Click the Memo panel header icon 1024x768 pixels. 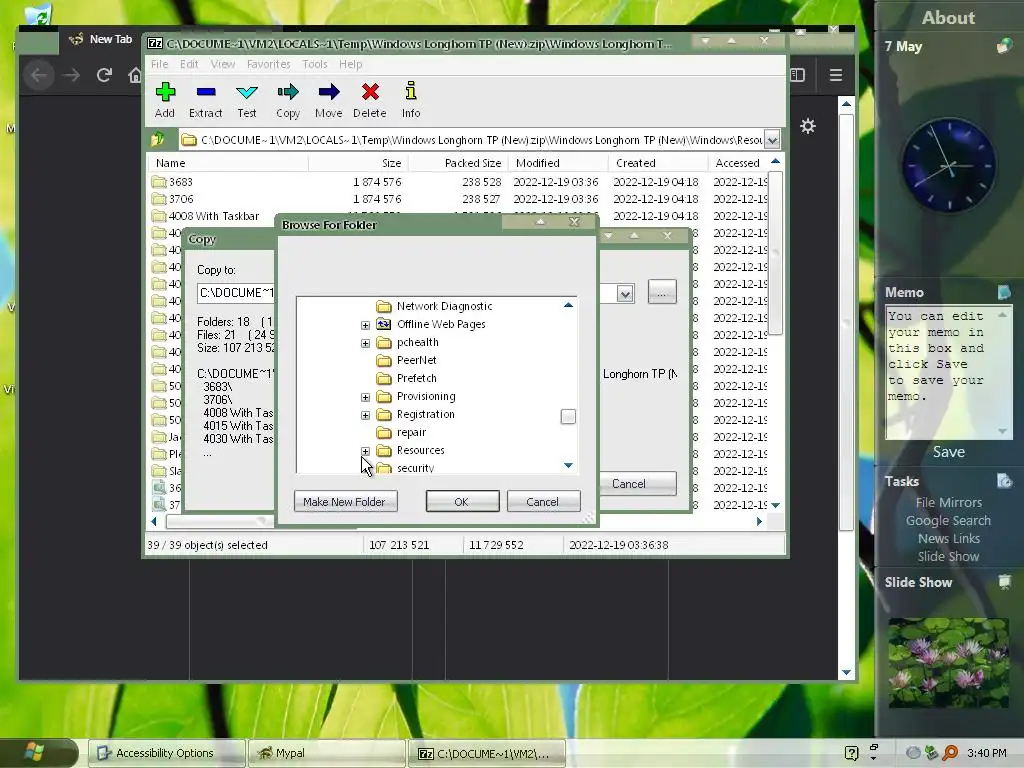1004,292
